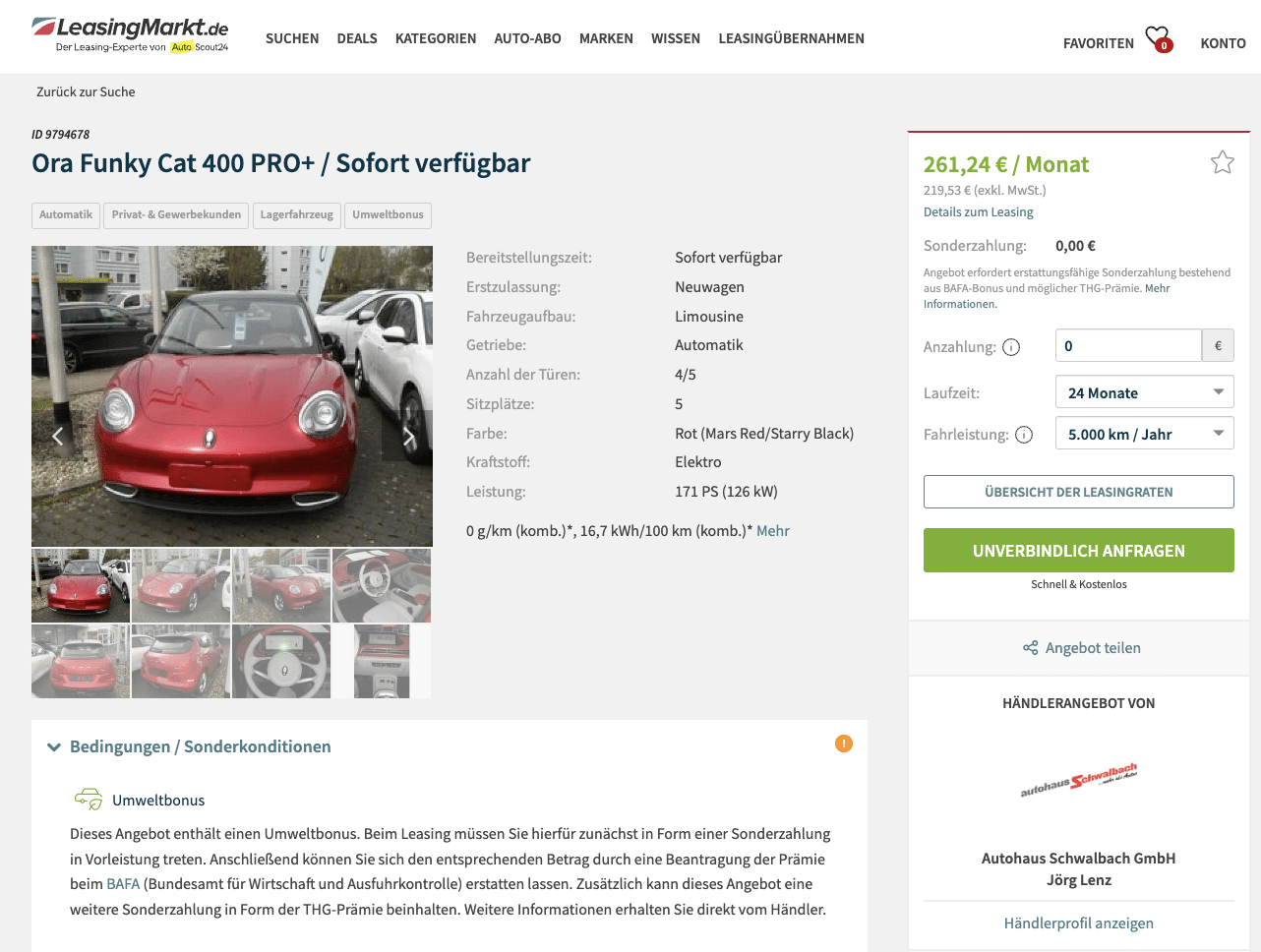
Task: Click the favorites heart icon in header
Action: [x=1159, y=38]
